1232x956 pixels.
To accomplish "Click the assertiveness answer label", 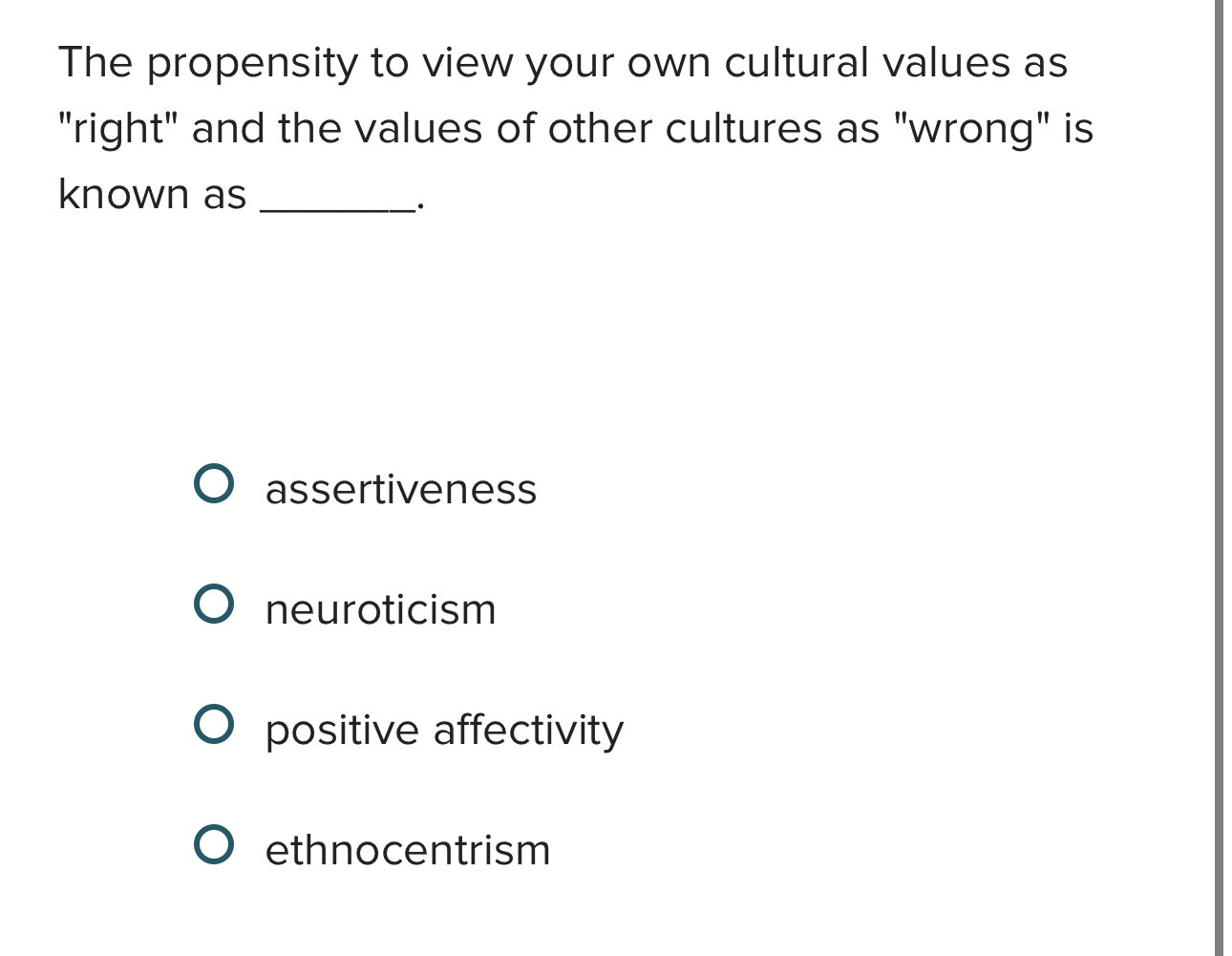I will (400, 490).
